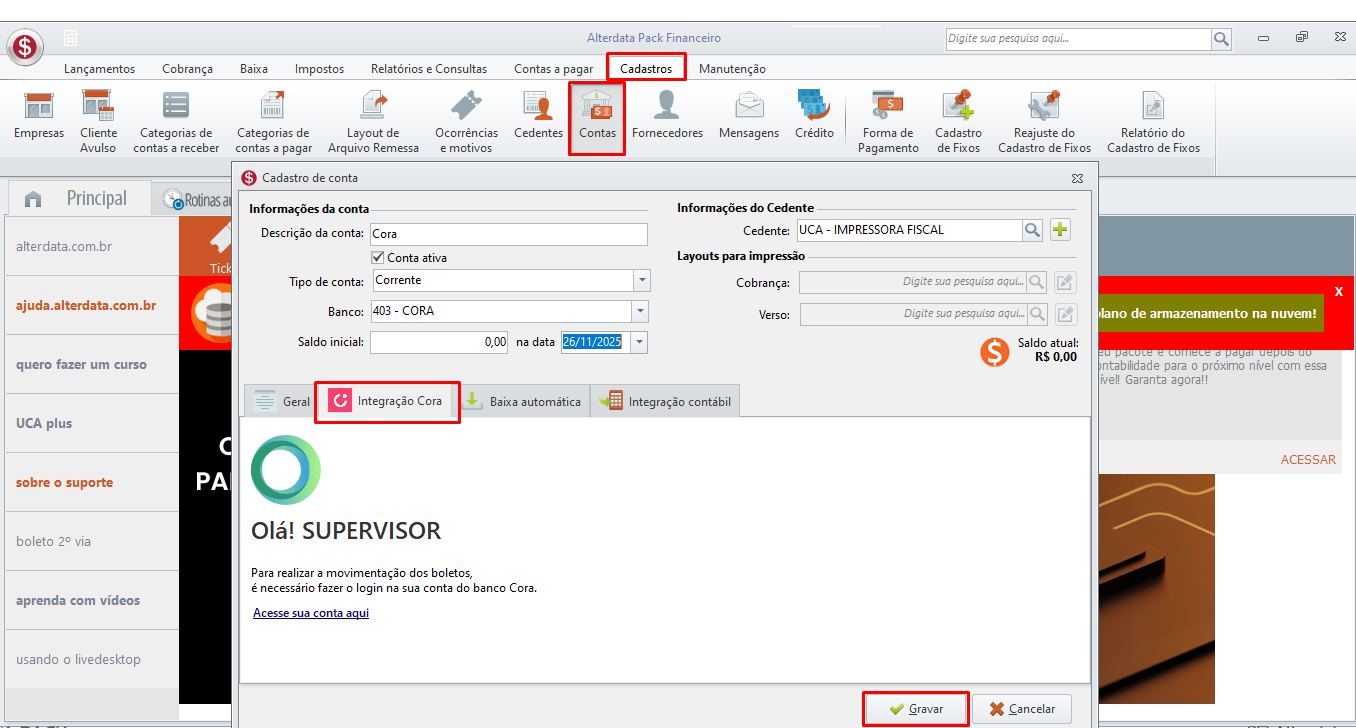Click the ACESSAR link
This screenshot has width=1356, height=728.
tap(1308, 460)
